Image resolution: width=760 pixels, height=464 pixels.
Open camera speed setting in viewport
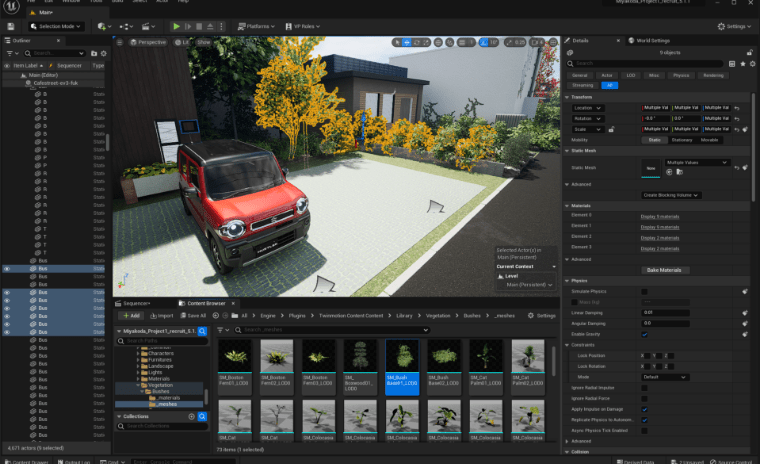point(537,43)
